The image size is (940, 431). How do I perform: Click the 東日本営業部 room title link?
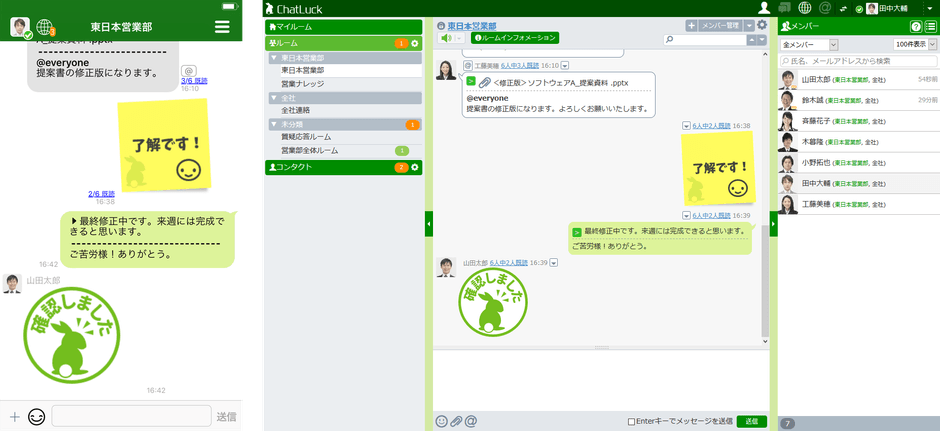click(x=472, y=26)
